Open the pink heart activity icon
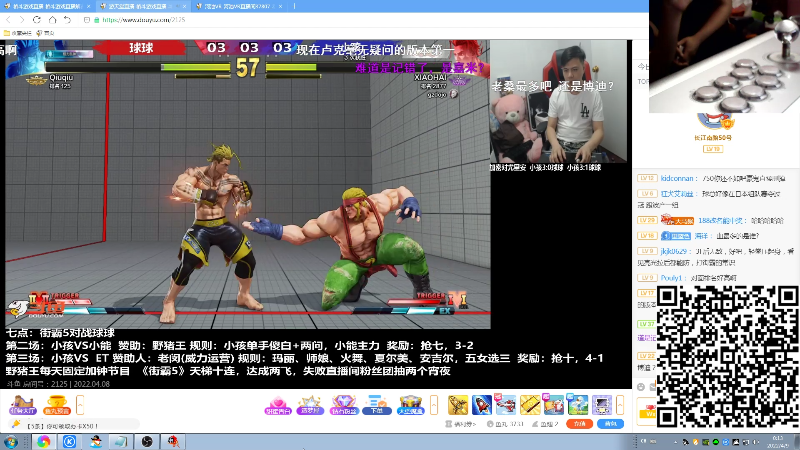Screen dimensions: 800x450 (278, 405)
